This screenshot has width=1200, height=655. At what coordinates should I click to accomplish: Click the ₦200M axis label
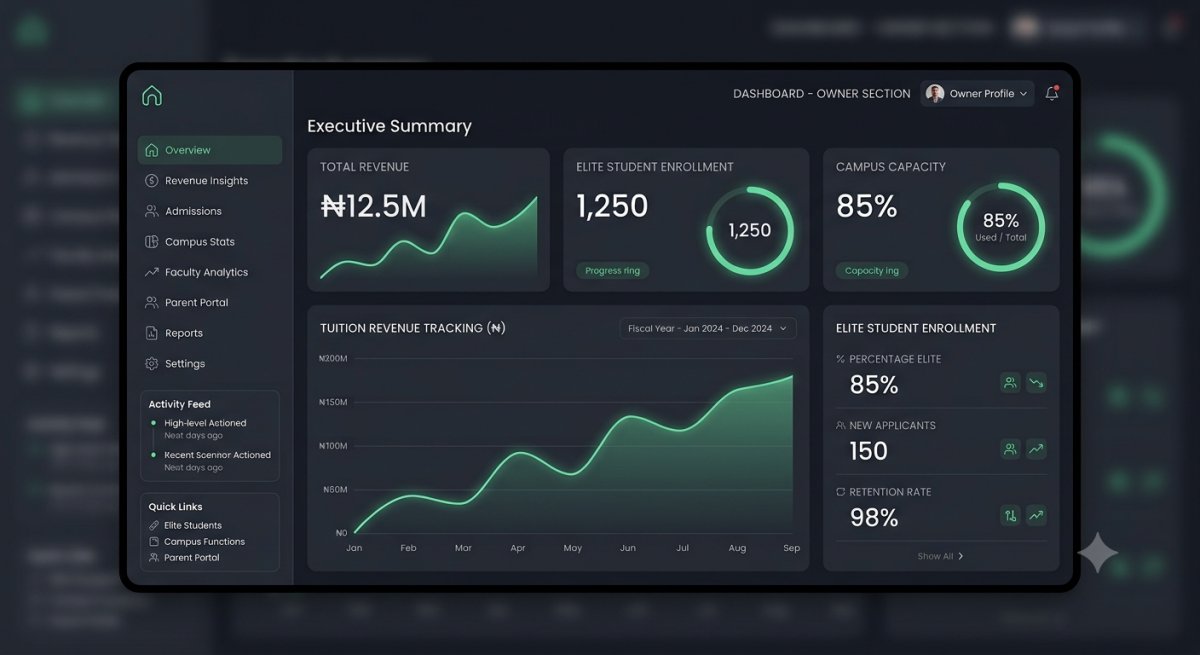(x=333, y=359)
